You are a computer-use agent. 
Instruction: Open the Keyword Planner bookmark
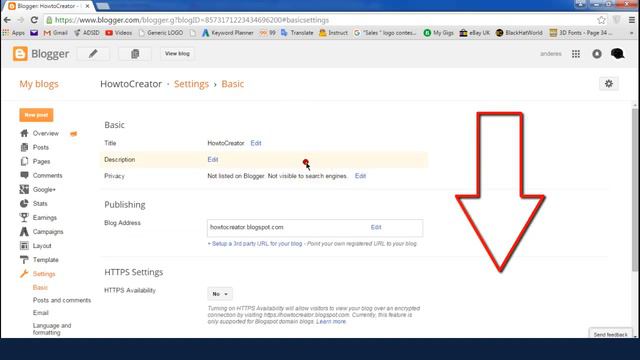point(227,33)
